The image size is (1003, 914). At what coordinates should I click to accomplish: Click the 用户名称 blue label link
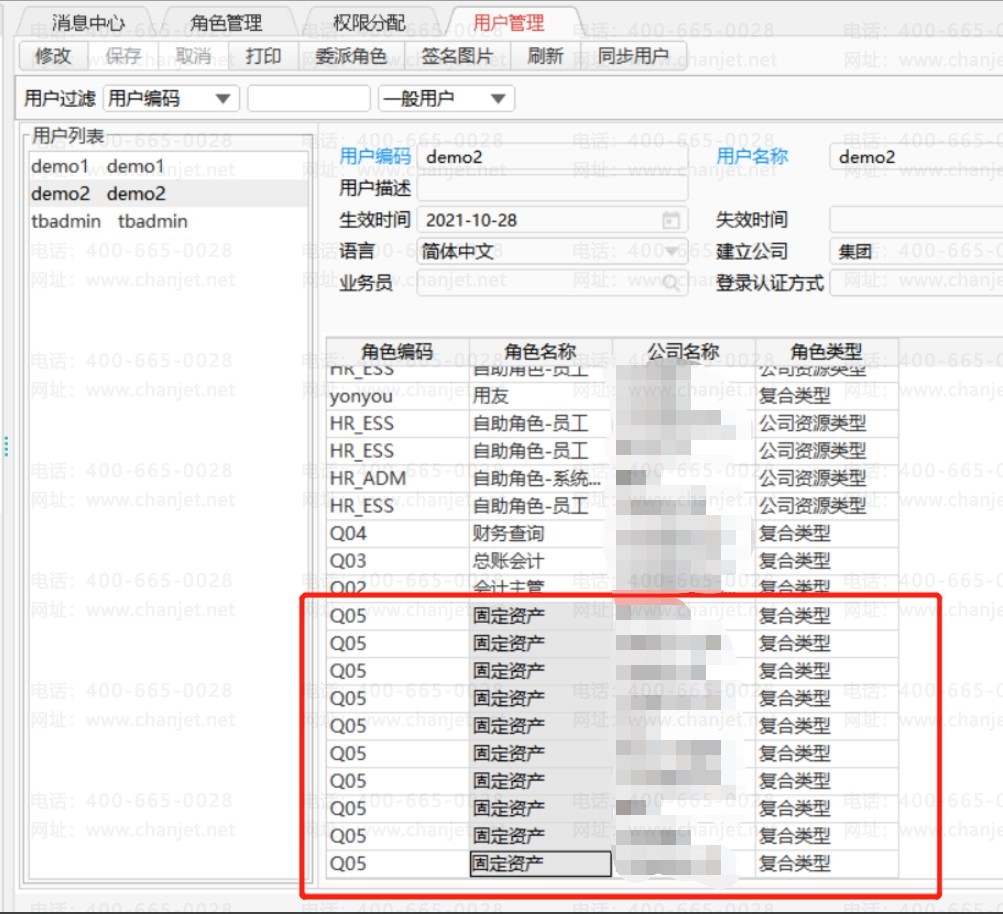click(752, 156)
